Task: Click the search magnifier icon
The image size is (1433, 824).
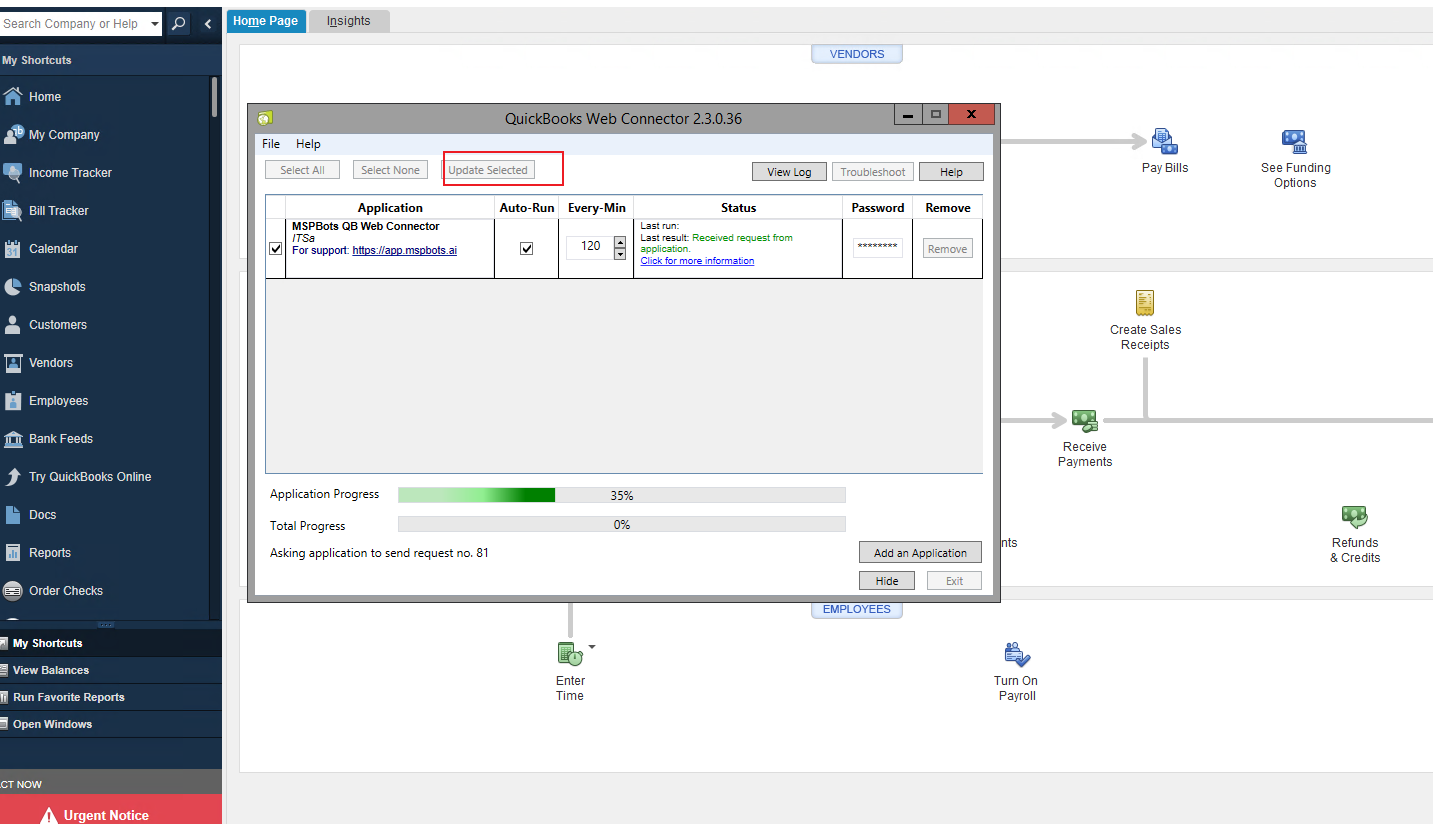Action: [178, 23]
